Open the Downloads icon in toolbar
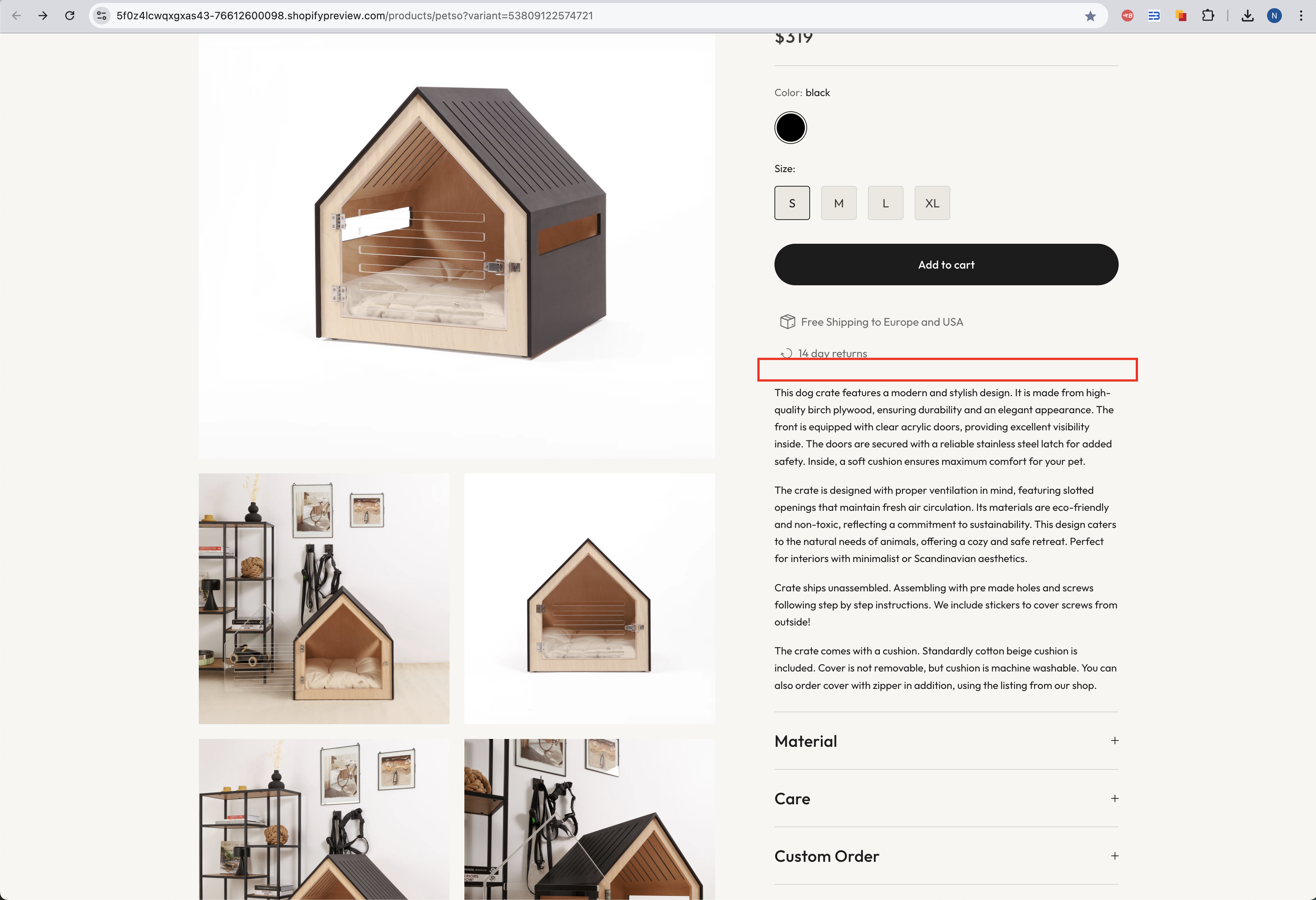 pyautogui.click(x=1247, y=15)
